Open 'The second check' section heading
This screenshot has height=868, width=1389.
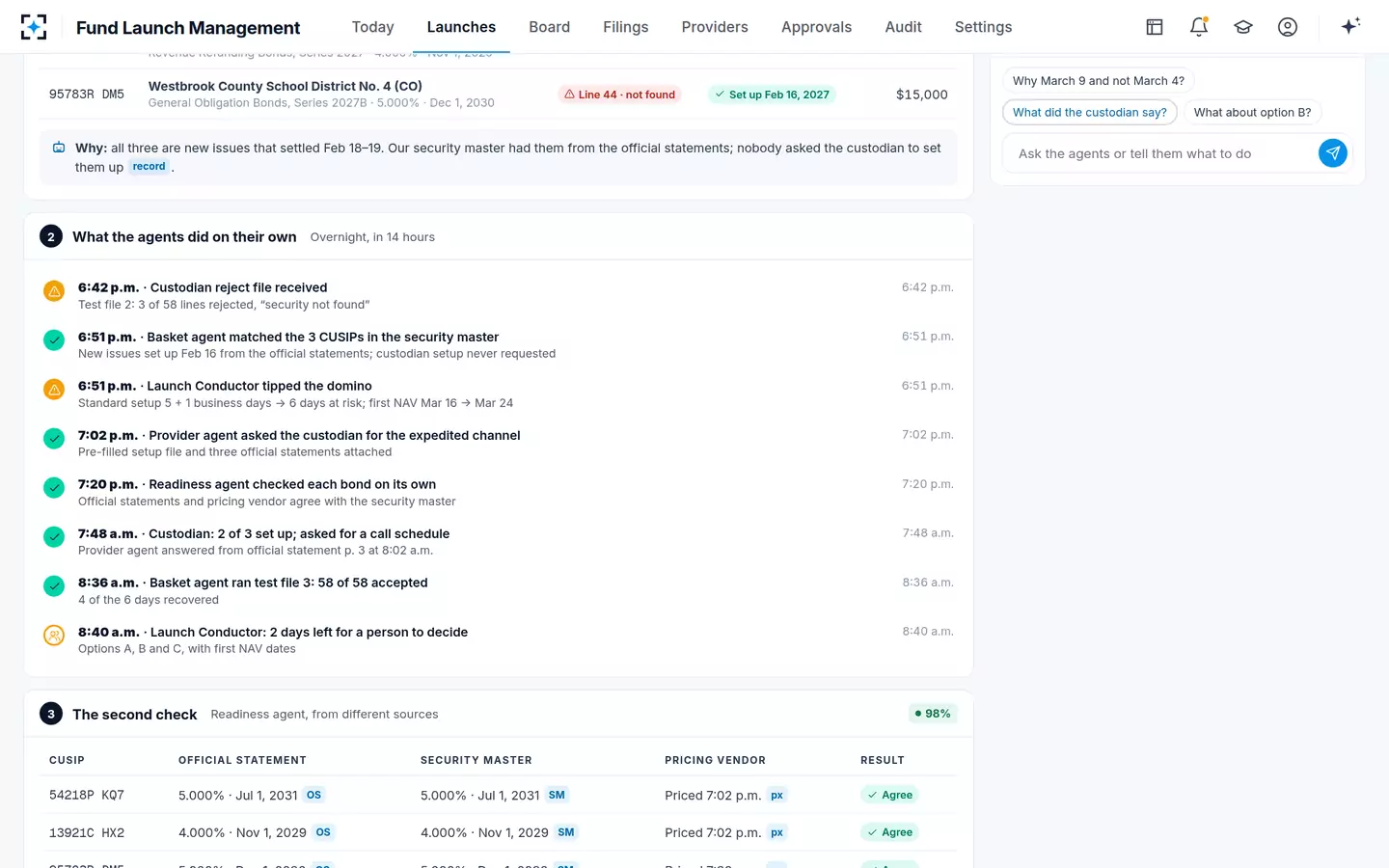[134, 714]
